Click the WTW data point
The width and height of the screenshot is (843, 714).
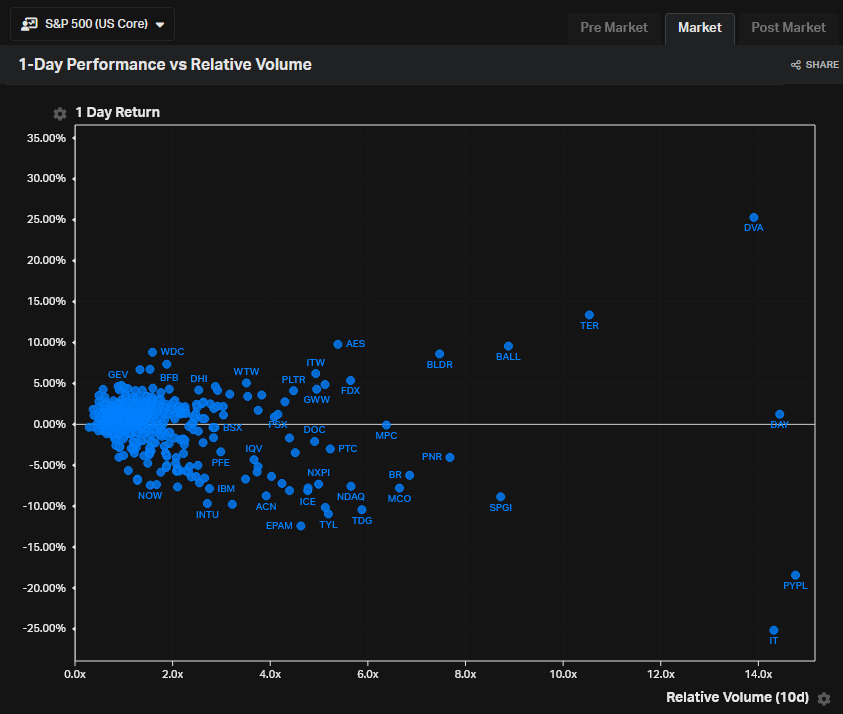tap(246, 383)
